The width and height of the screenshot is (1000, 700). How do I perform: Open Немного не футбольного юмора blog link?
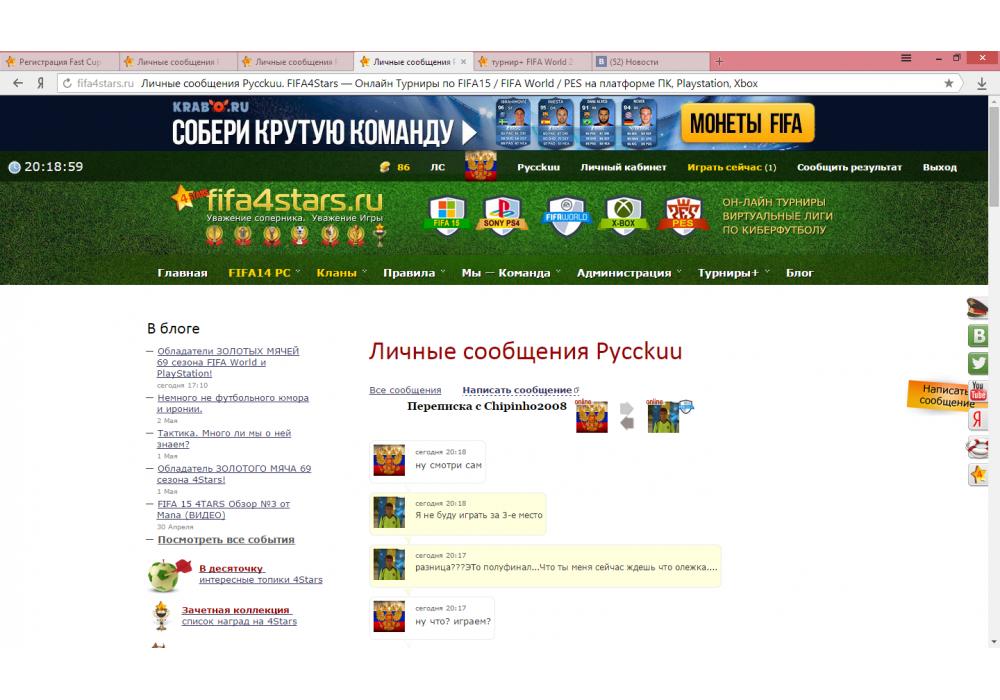(233, 403)
